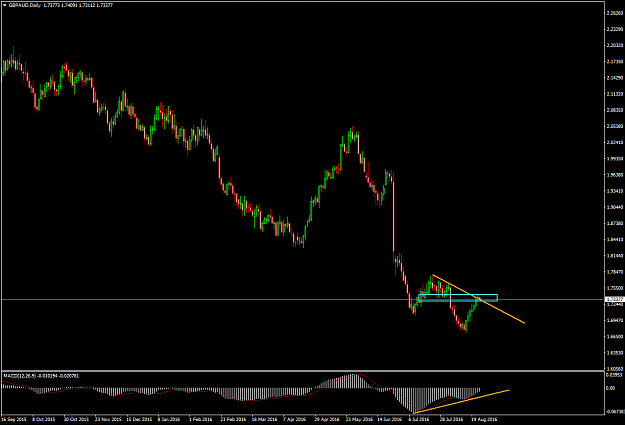Click the GBPAUD,Daily chart title text

(24, 6)
